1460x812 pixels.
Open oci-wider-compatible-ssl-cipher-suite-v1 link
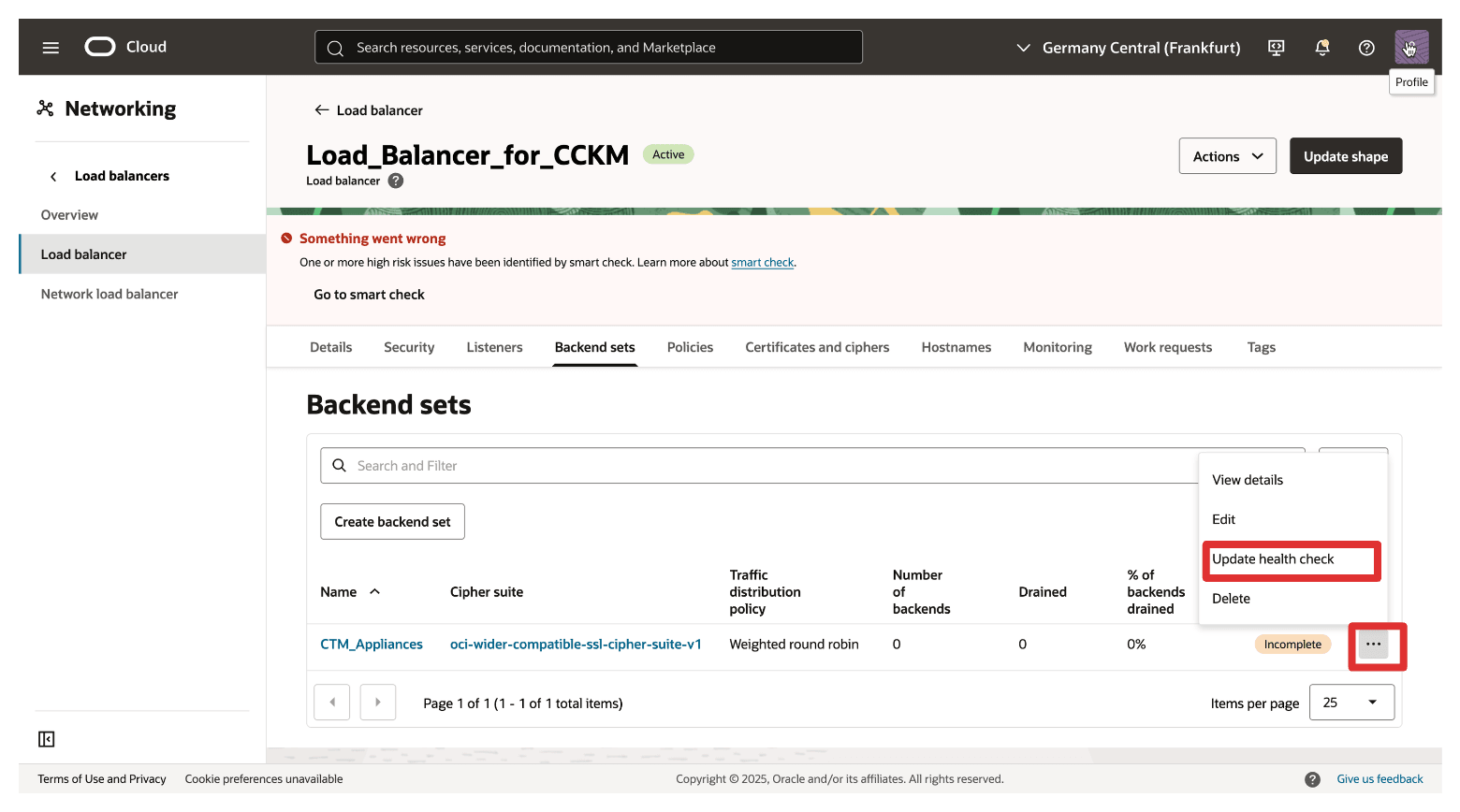pyautogui.click(x=576, y=645)
